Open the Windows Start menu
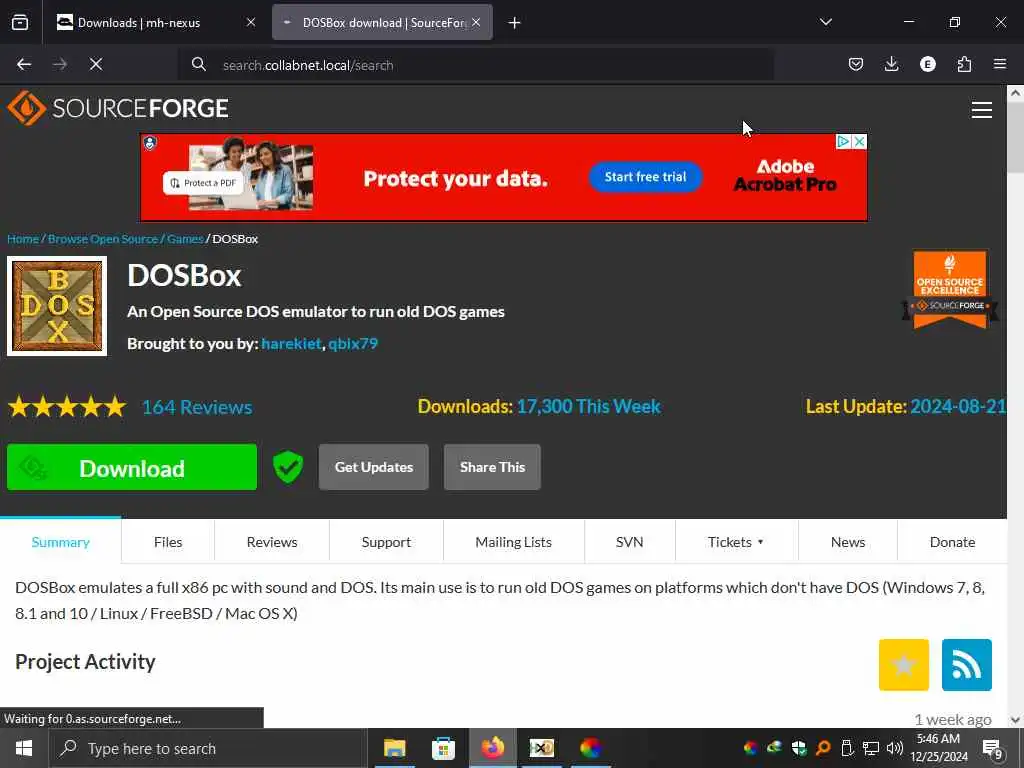1024x768 pixels. click(24, 748)
